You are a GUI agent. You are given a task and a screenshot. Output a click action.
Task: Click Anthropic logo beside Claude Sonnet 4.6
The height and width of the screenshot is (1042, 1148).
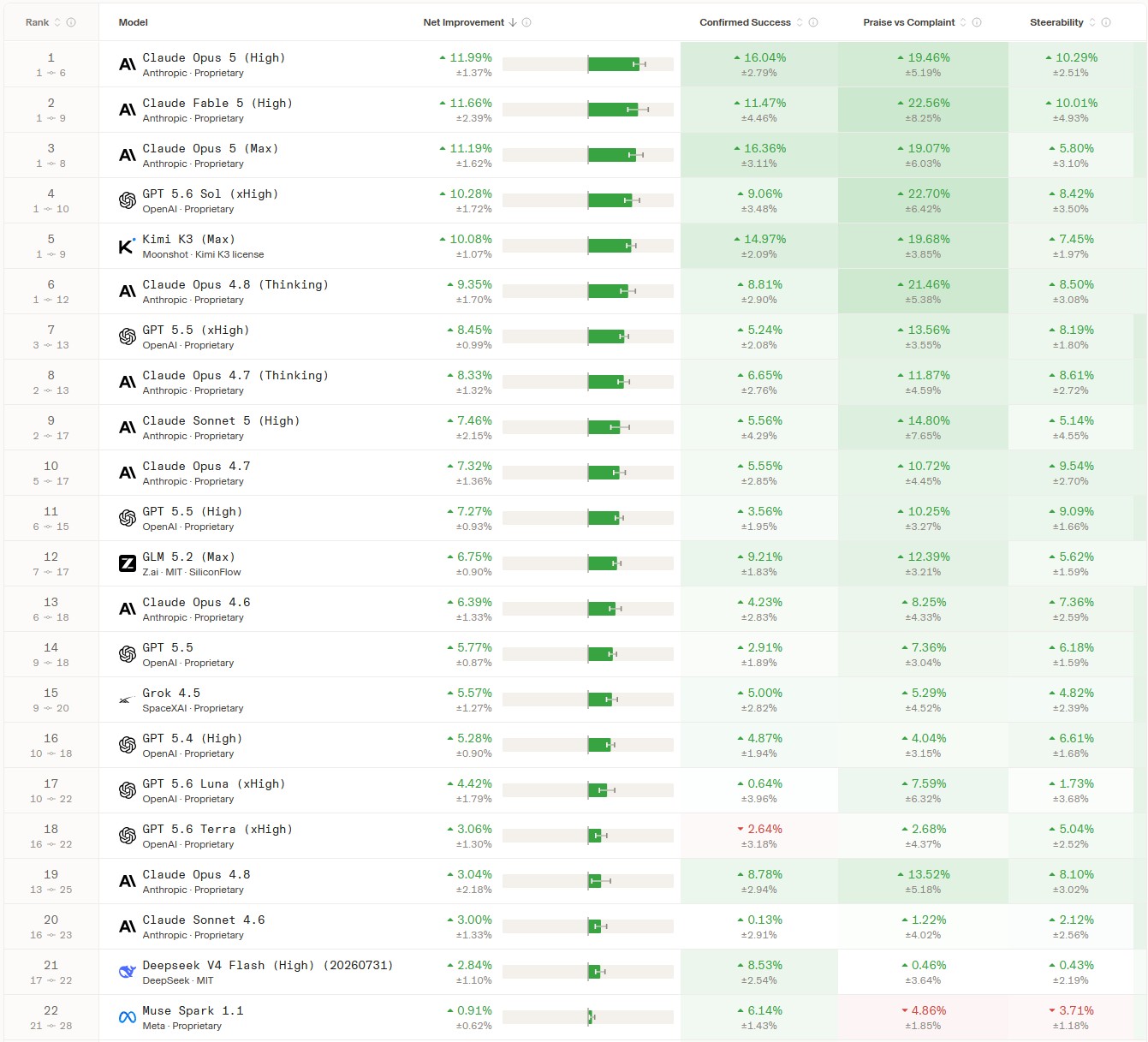[128, 926]
